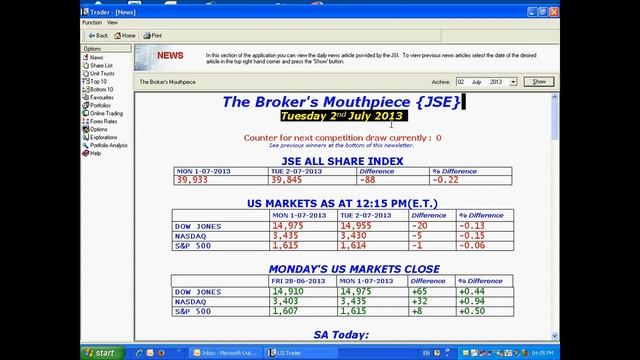Click the news pane scrollbar thumb
This screenshot has width=640, height=360.
(554, 120)
